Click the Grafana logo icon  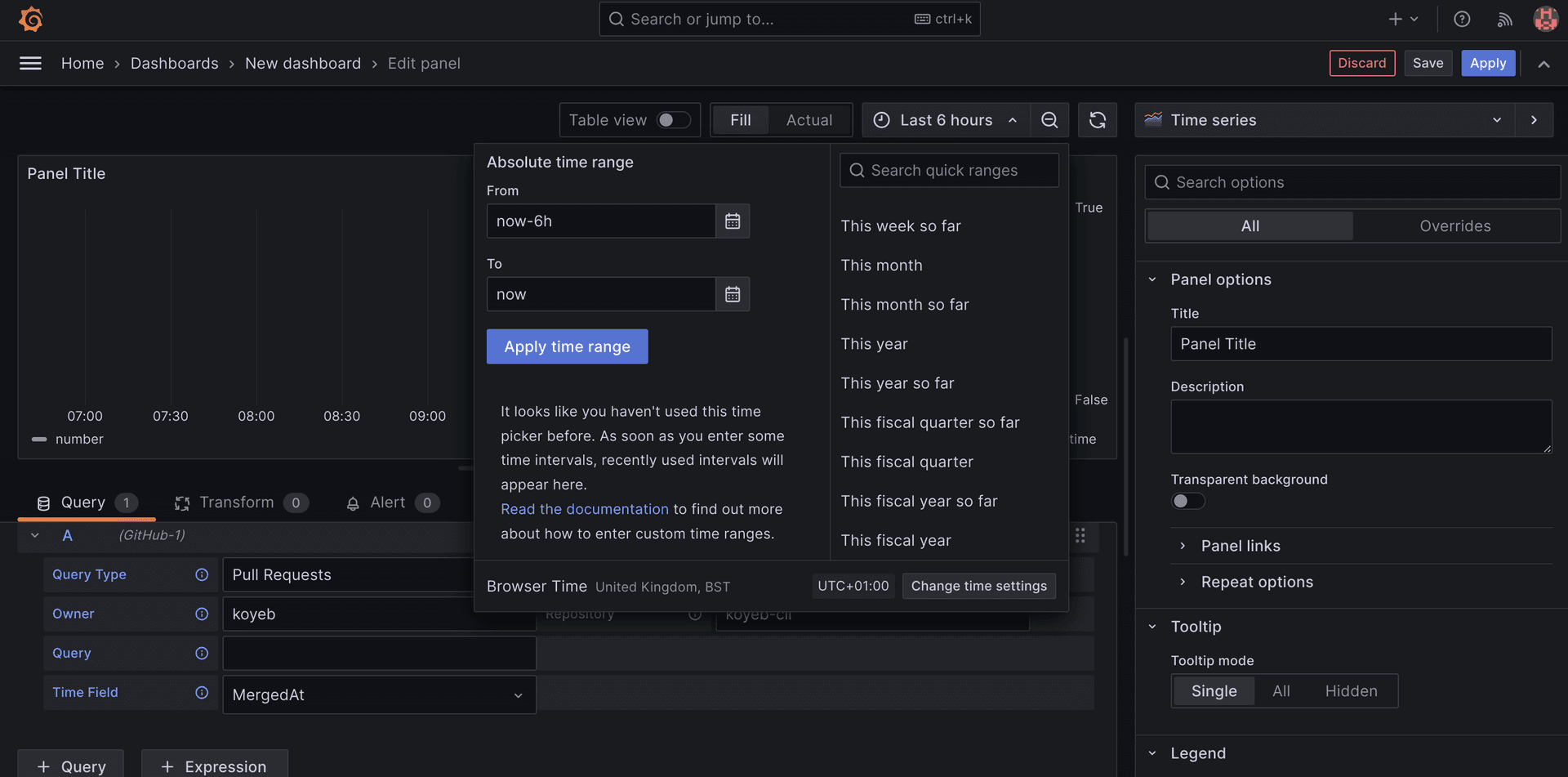31,19
